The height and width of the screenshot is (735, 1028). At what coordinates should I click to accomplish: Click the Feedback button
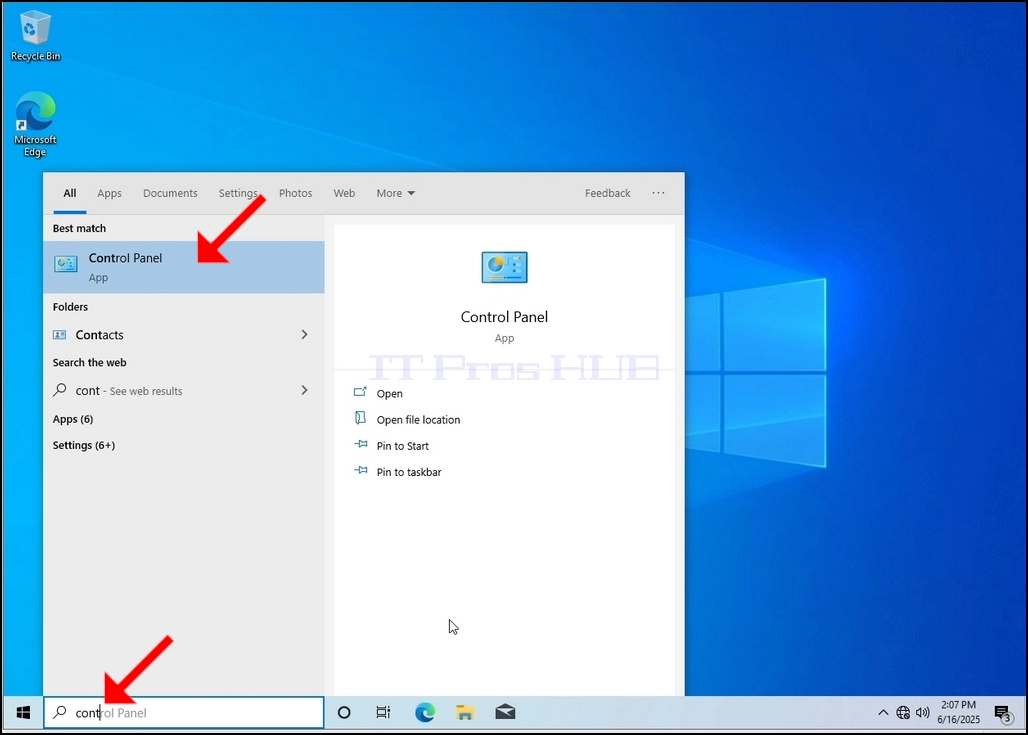608,193
